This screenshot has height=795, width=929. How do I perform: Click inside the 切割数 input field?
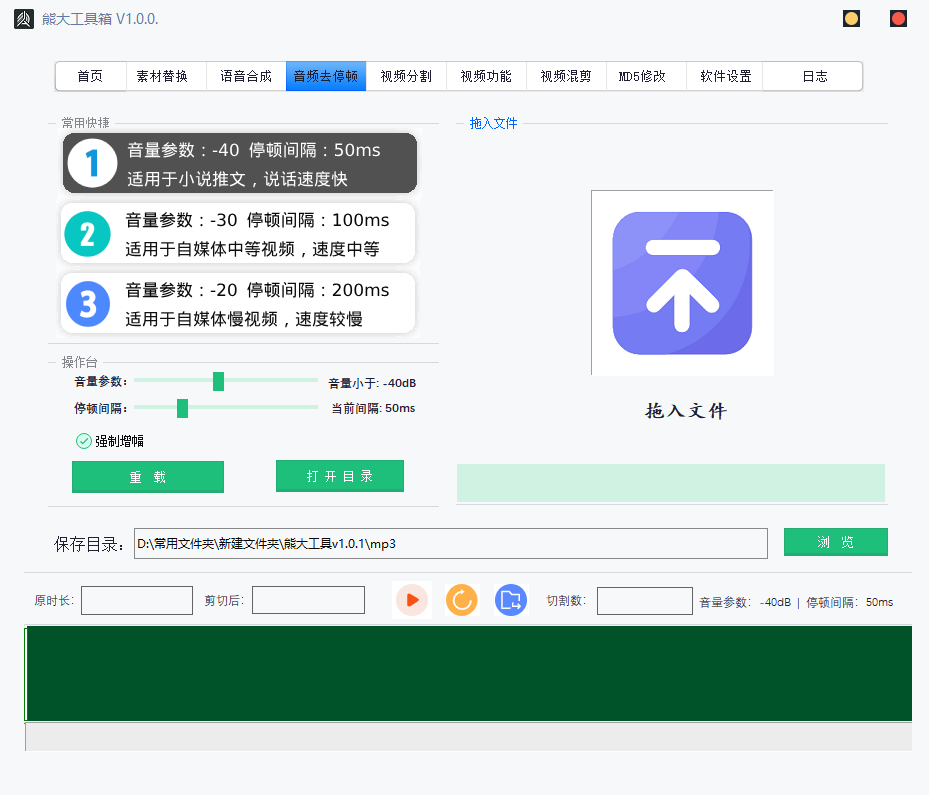pyautogui.click(x=644, y=600)
